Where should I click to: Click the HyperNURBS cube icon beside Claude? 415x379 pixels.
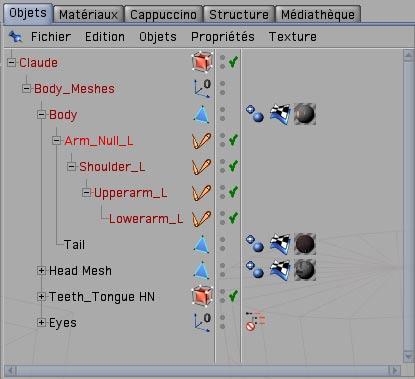tap(202, 62)
